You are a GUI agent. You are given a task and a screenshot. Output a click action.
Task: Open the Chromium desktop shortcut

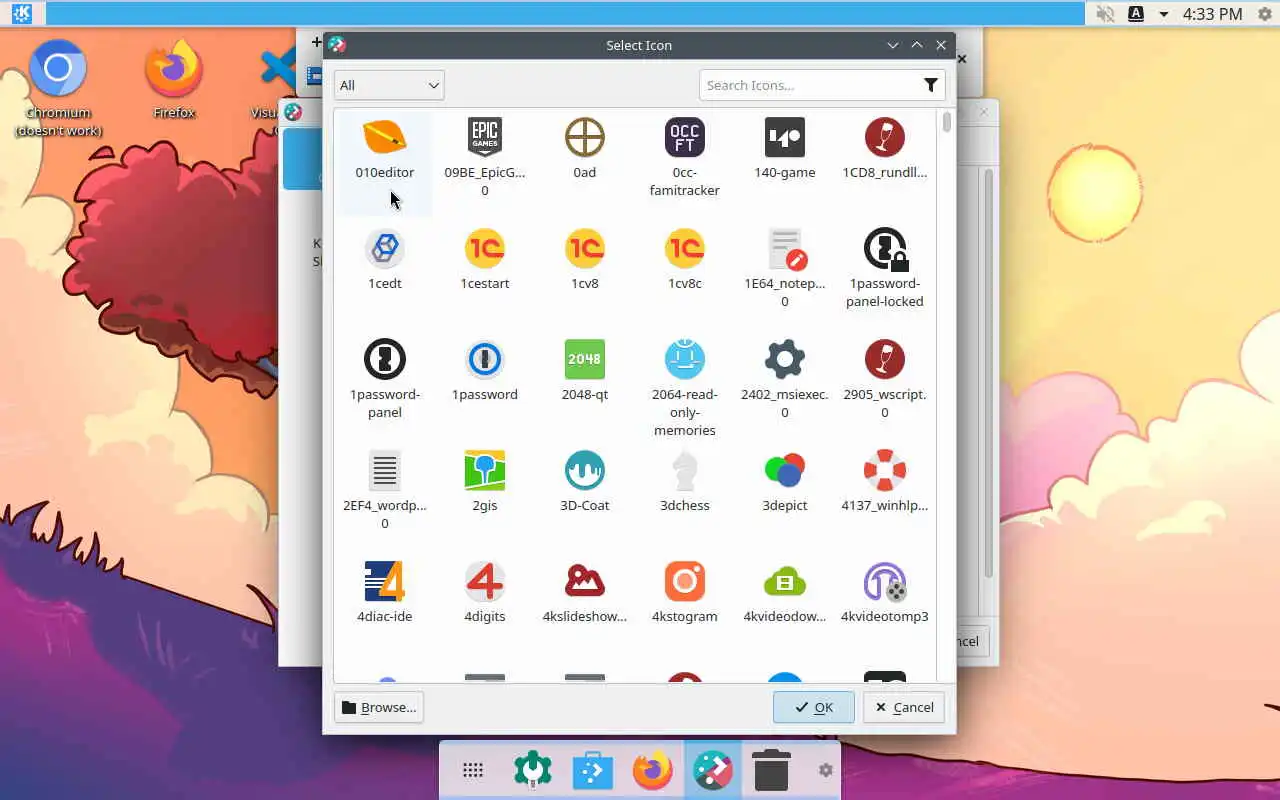(x=58, y=90)
